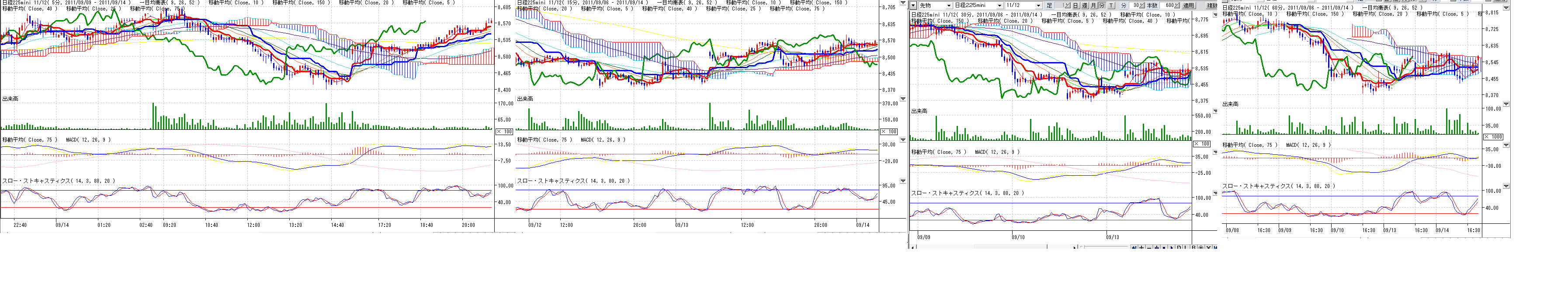Click the D icon in bottom toolbar
Image resolution: width=1568 pixels, height=292 pixels.
(1179, 247)
